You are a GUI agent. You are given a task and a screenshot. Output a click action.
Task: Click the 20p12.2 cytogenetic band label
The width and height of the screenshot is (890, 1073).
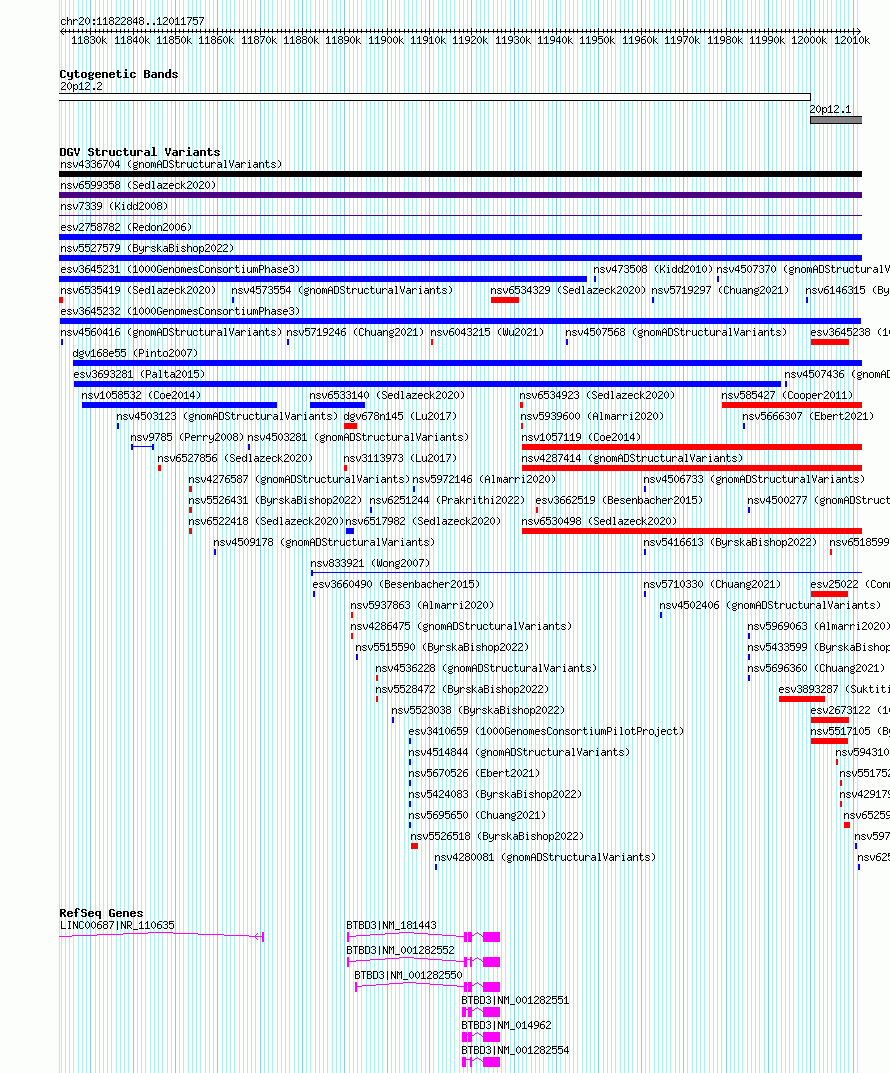(x=81, y=86)
